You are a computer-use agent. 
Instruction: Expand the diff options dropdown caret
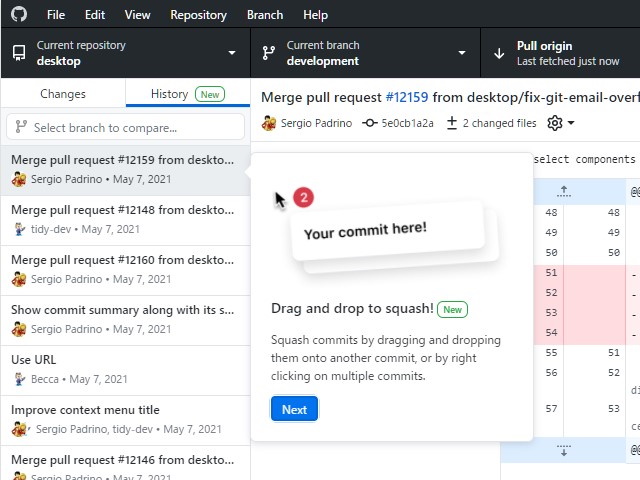[571, 123]
